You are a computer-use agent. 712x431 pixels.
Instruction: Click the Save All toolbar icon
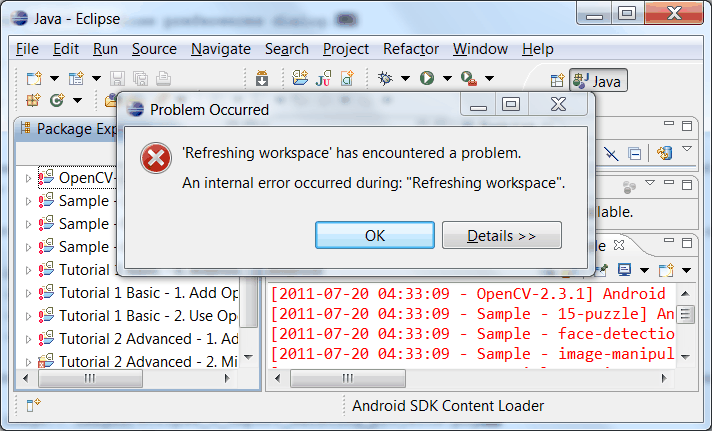[x=140, y=79]
